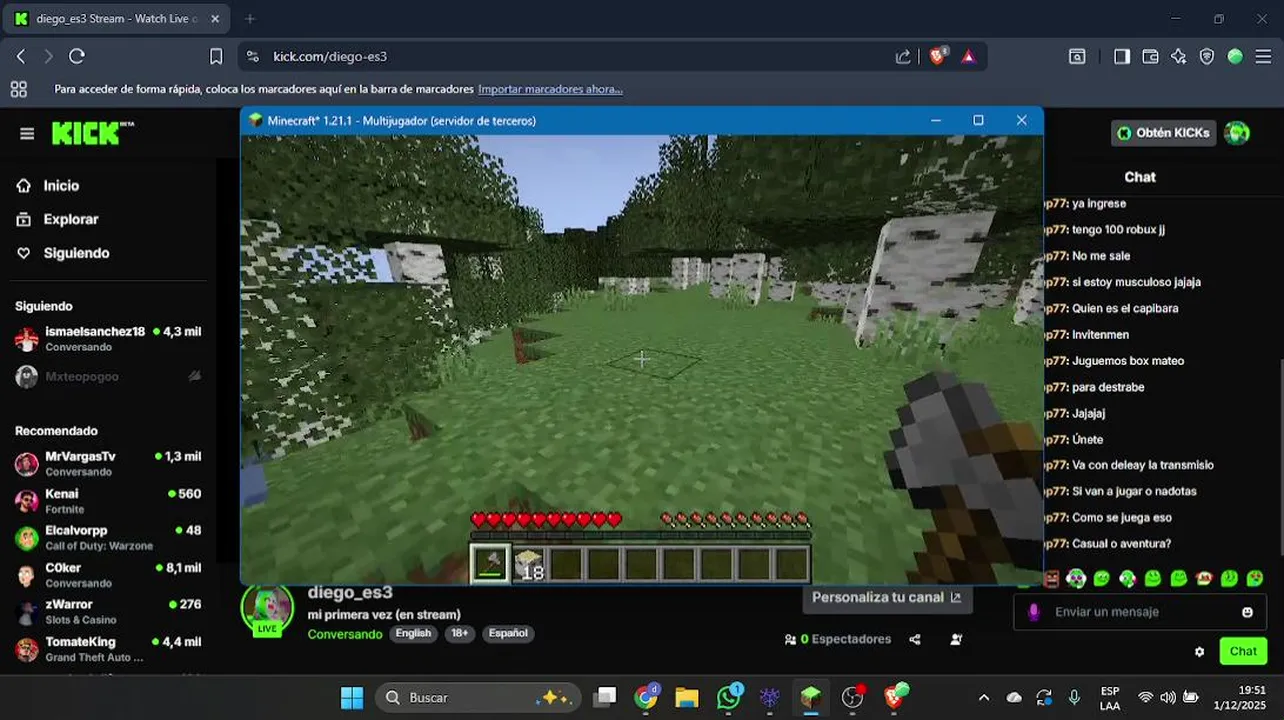Open Task View on the taskbar

(x=605, y=698)
